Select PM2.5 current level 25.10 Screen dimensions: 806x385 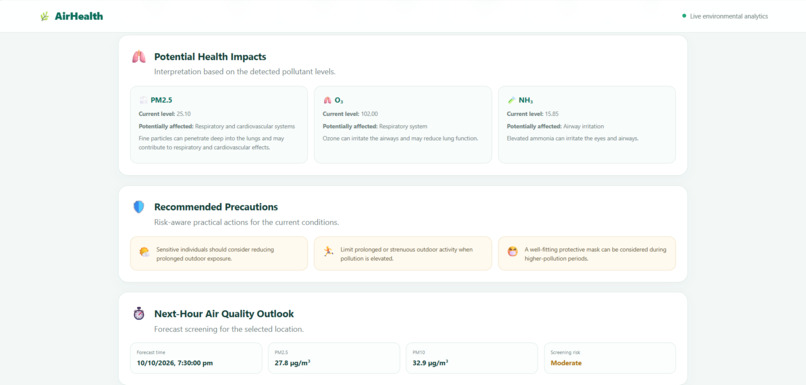click(x=165, y=114)
